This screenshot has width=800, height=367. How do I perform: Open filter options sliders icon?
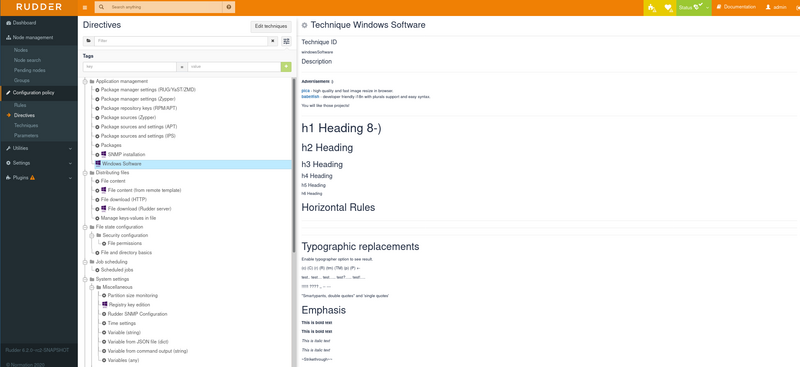[286, 41]
